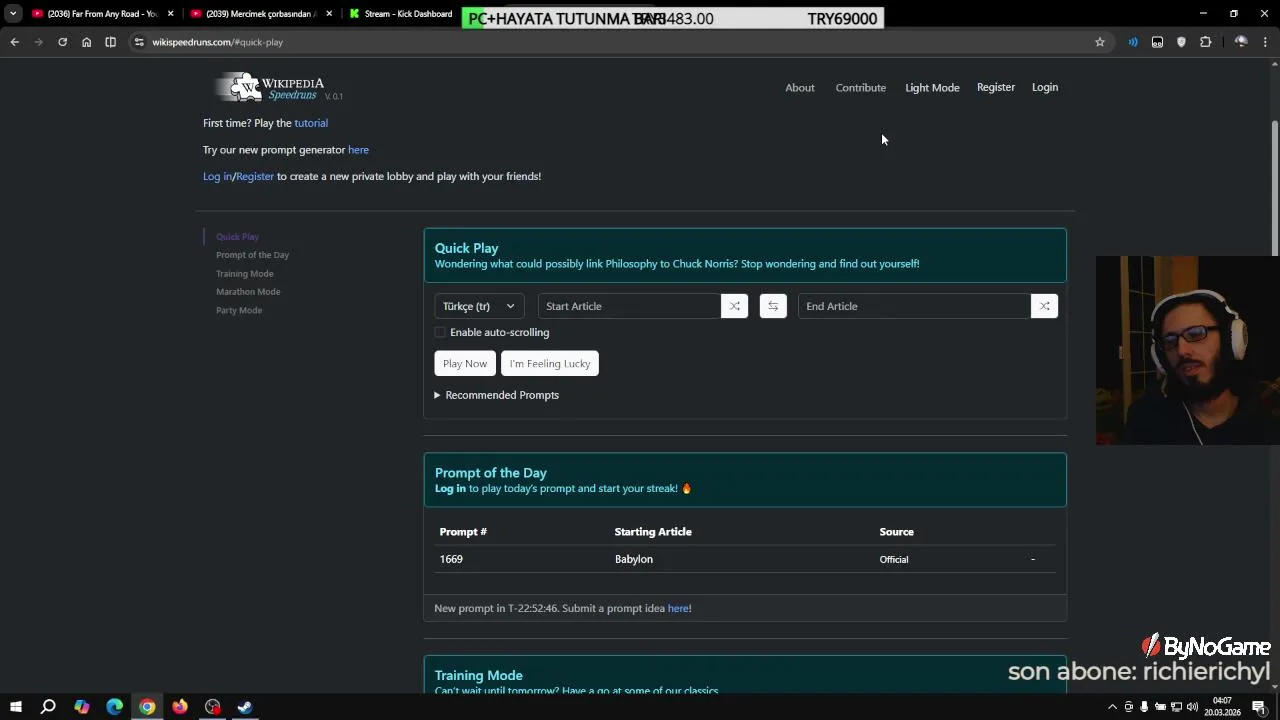This screenshot has height=720, width=1280.
Task: Click the End Article input field
Action: [x=914, y=306]
